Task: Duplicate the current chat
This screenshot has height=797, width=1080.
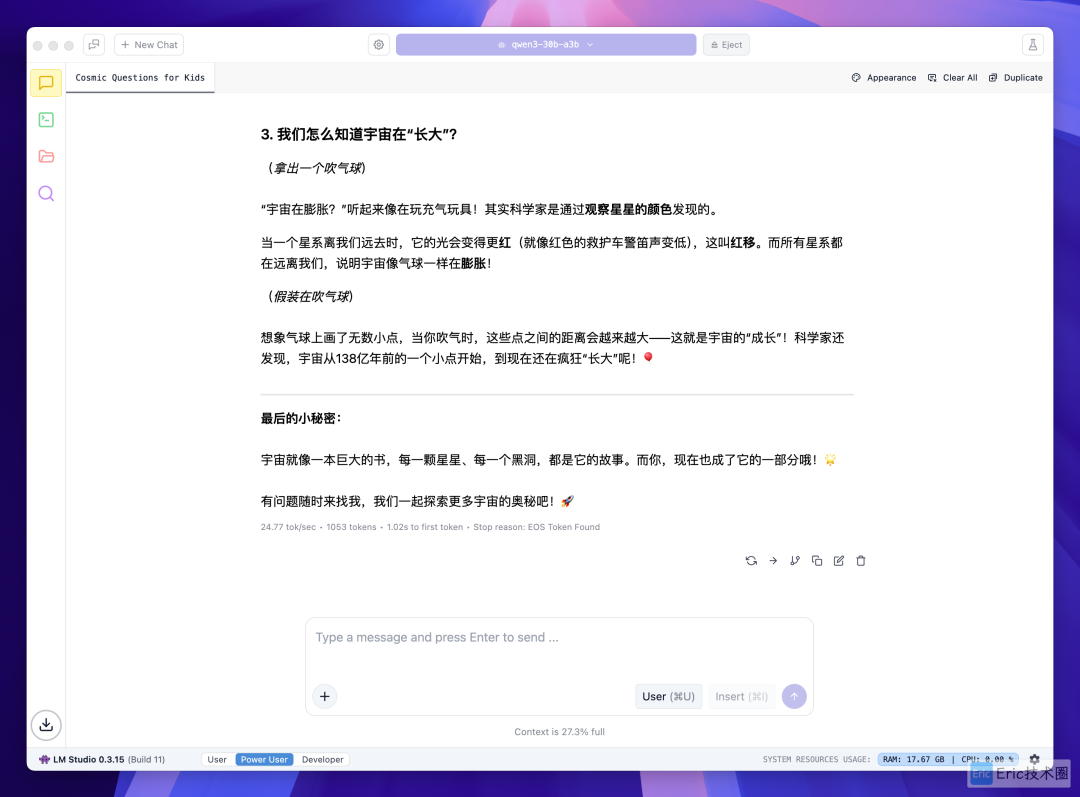Action: [x=1016, y=78]
